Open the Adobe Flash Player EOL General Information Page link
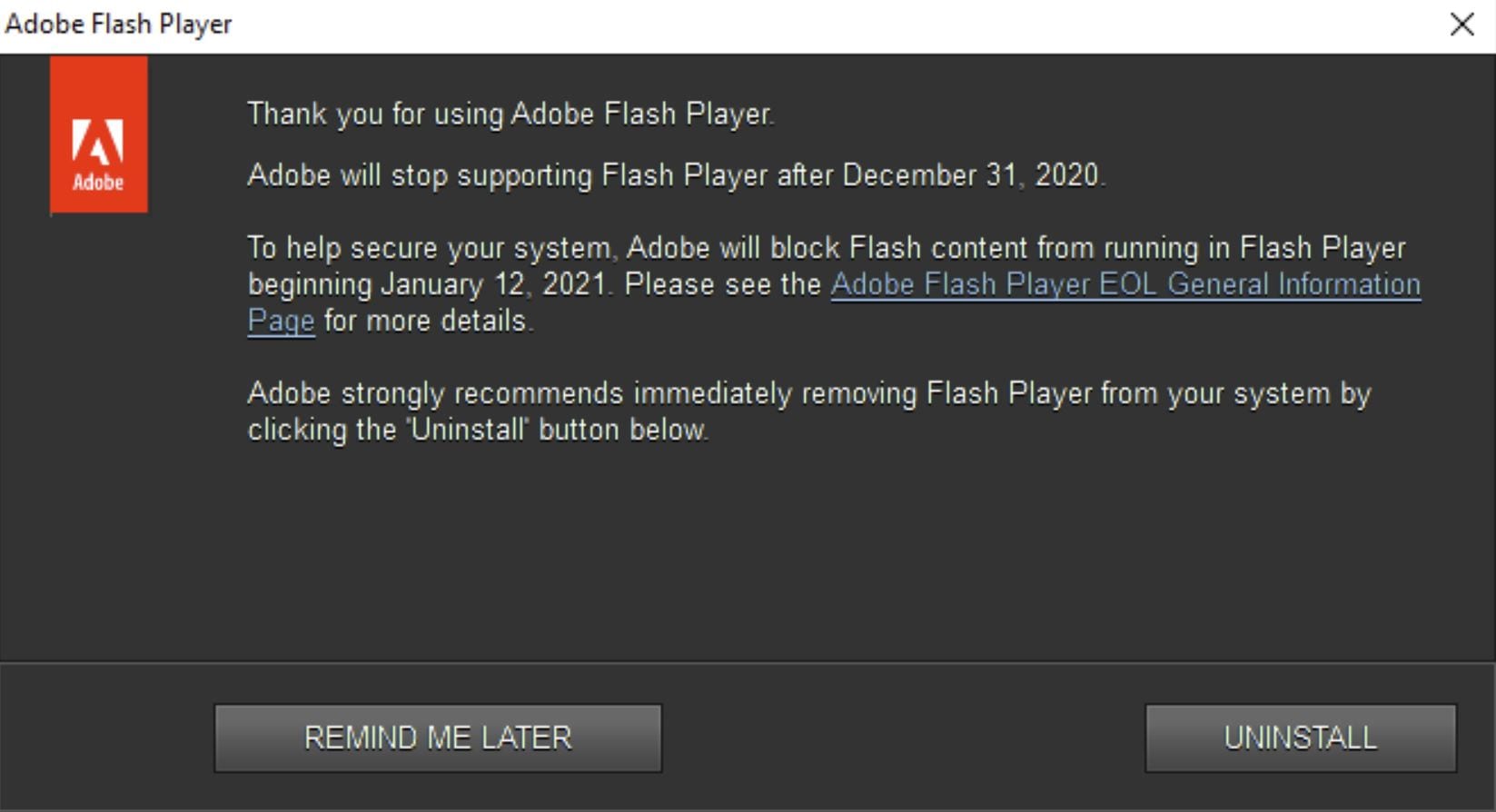This screenshot has height=812, width=1496. 1126,284
